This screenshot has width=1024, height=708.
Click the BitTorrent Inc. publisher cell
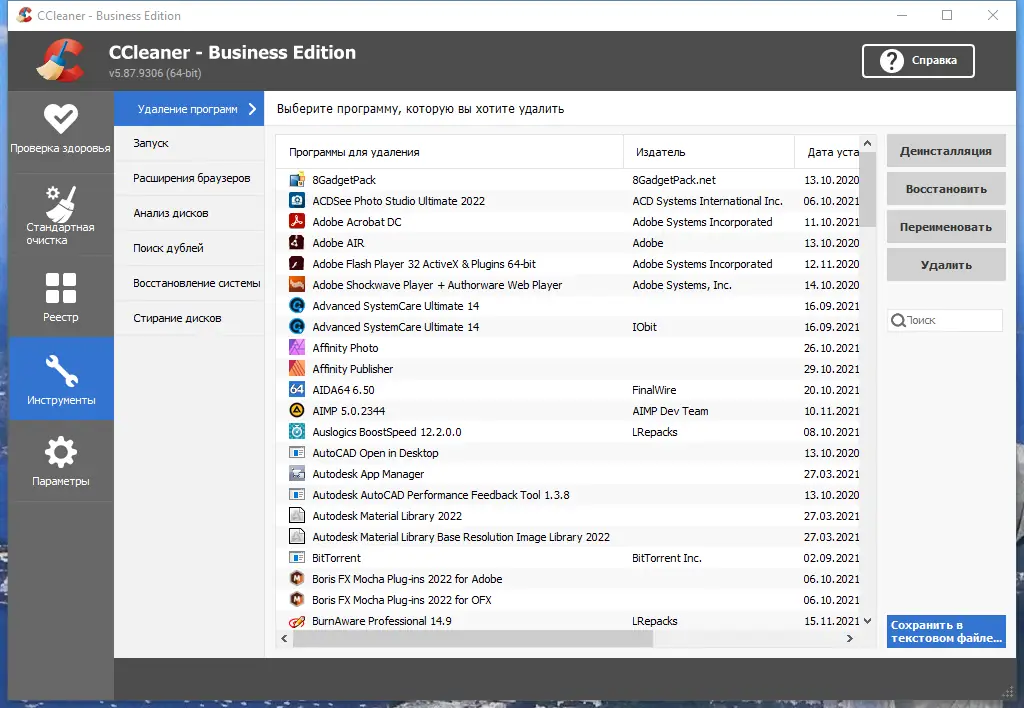(x=667, y=558)
